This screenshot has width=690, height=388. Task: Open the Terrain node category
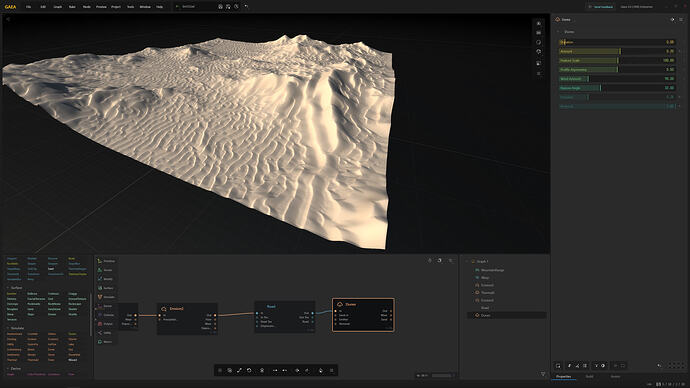105,270
